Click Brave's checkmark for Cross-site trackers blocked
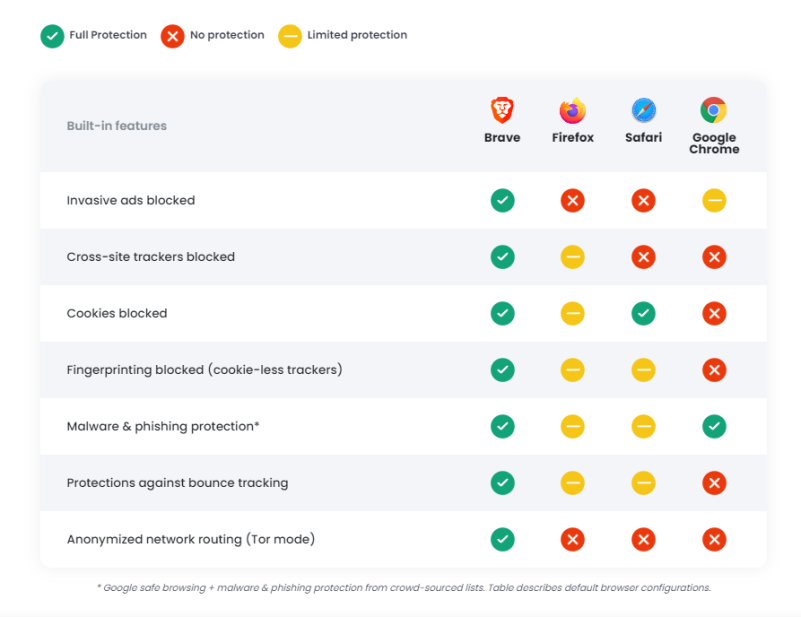801x617 pixels. (x=503, y=257)
